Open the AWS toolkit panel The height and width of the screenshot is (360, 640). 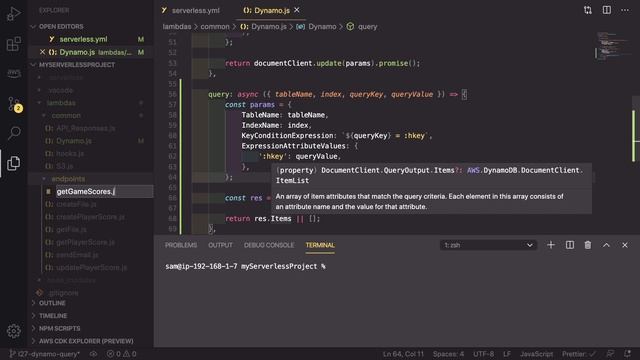click(x=13, y=73)
